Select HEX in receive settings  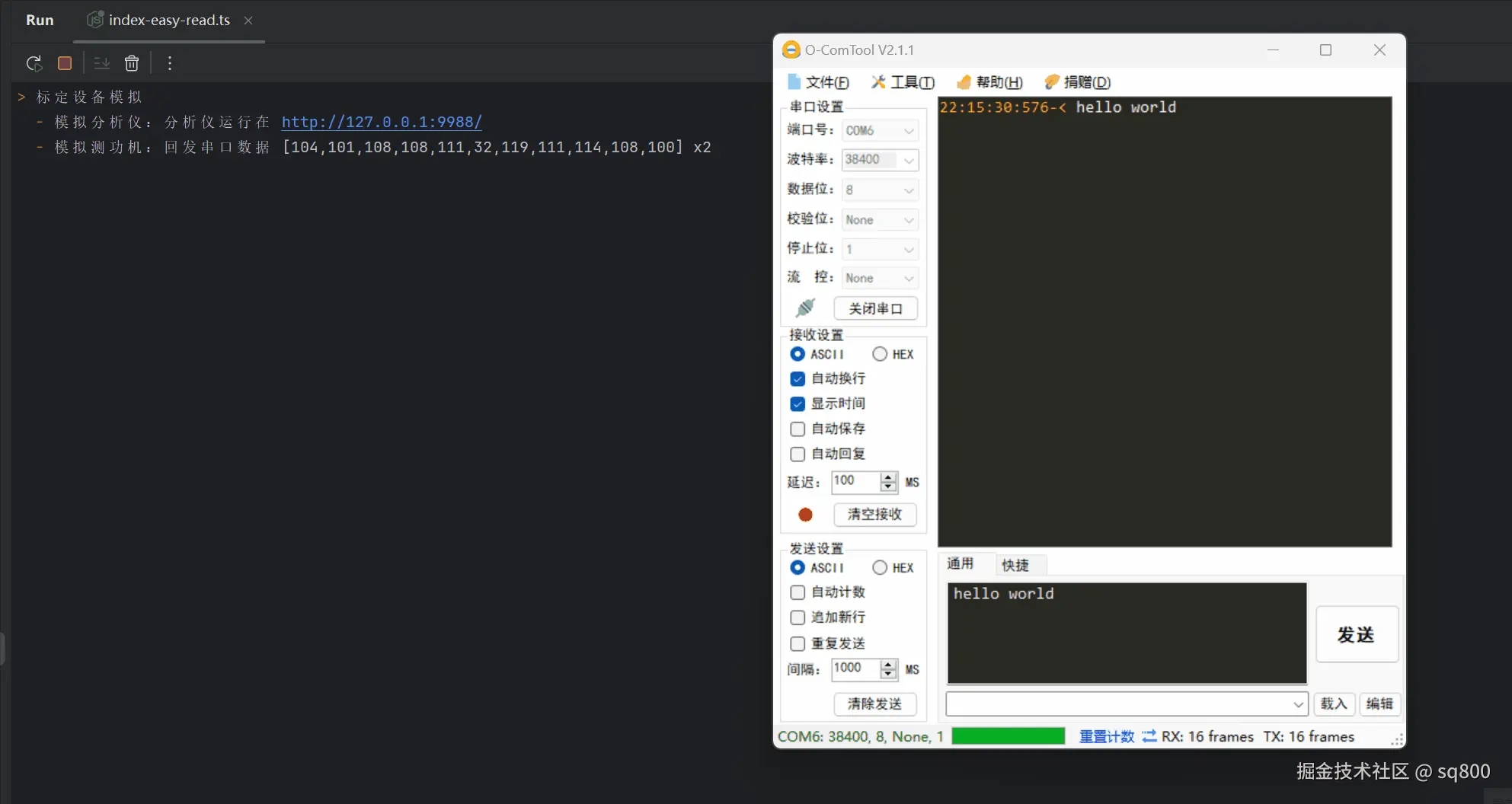click(x=893, y=354)
